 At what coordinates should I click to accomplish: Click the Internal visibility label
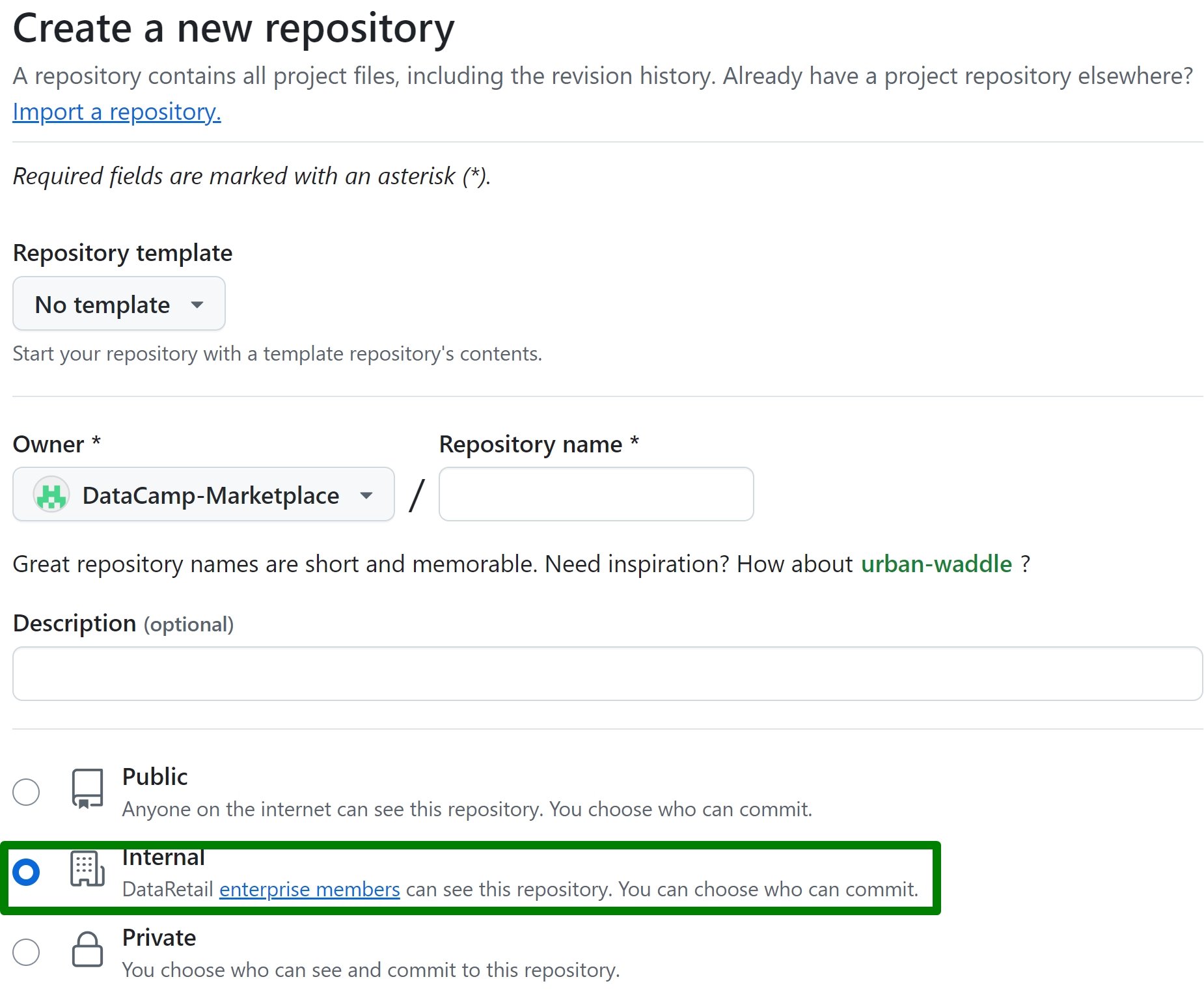click(163, 857)
